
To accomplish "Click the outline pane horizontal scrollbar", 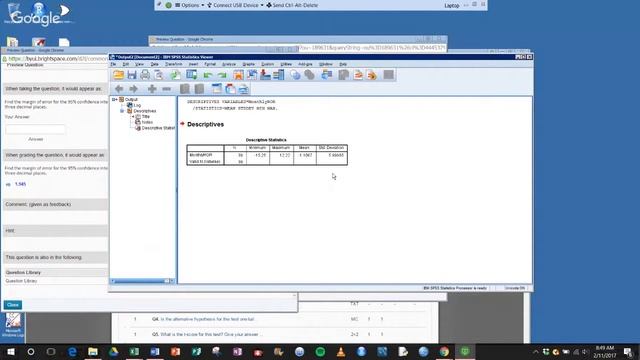I will point(141,281).
